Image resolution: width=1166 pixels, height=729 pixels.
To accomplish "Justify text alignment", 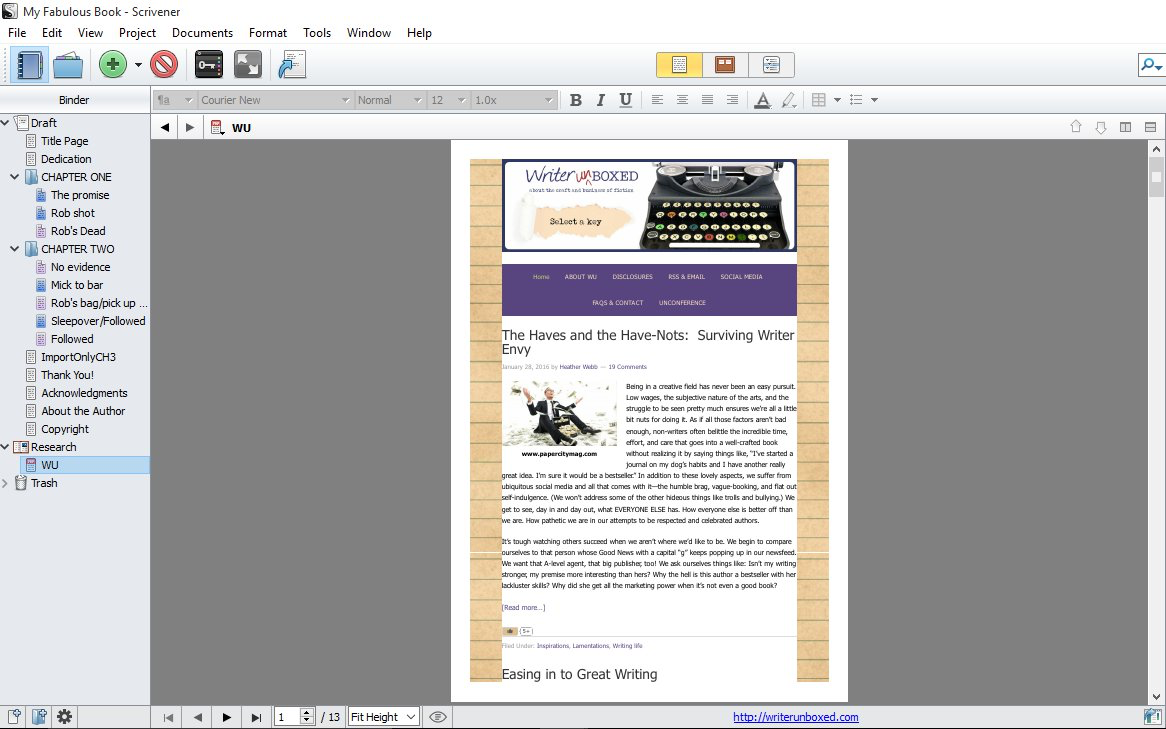I will coord(707,100).
